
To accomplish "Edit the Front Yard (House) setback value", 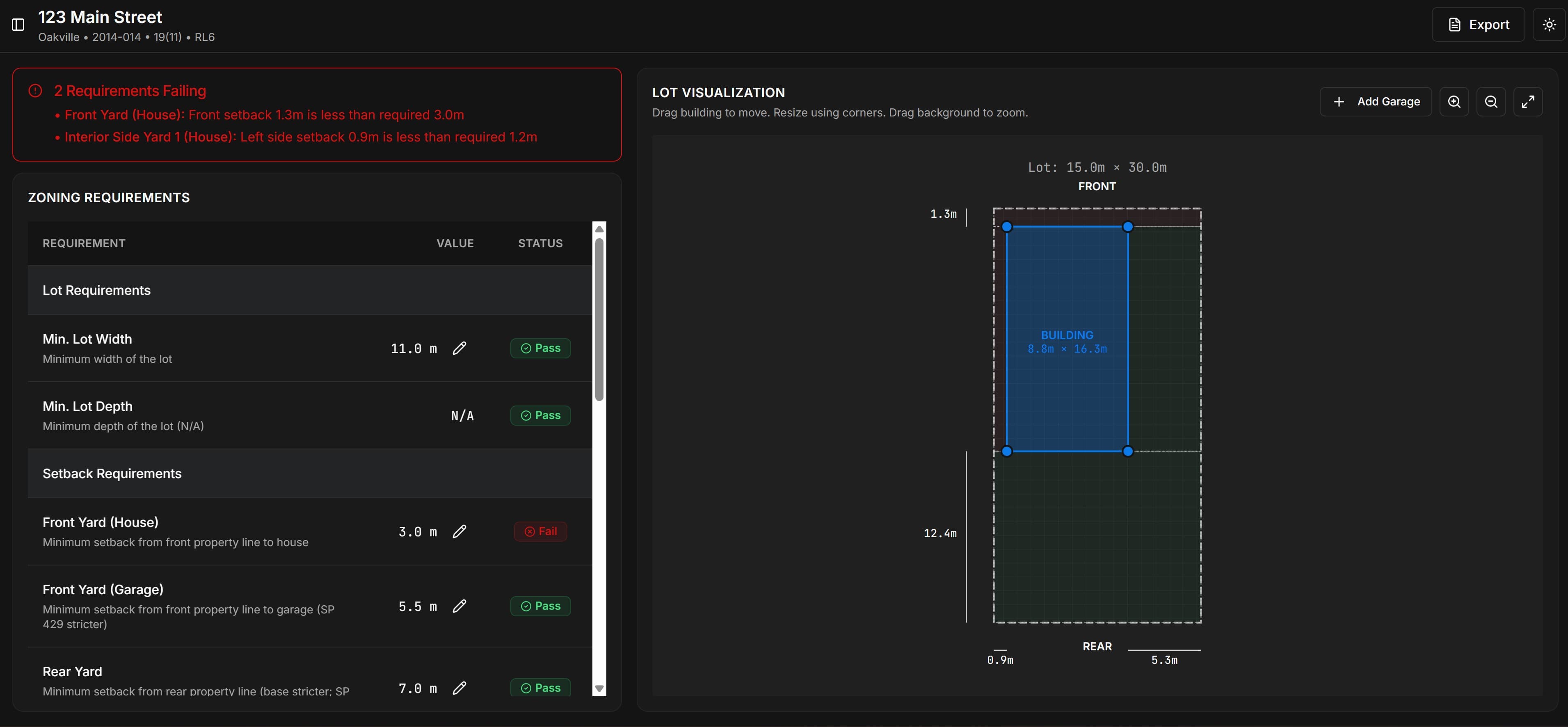I will click(459, 531).
